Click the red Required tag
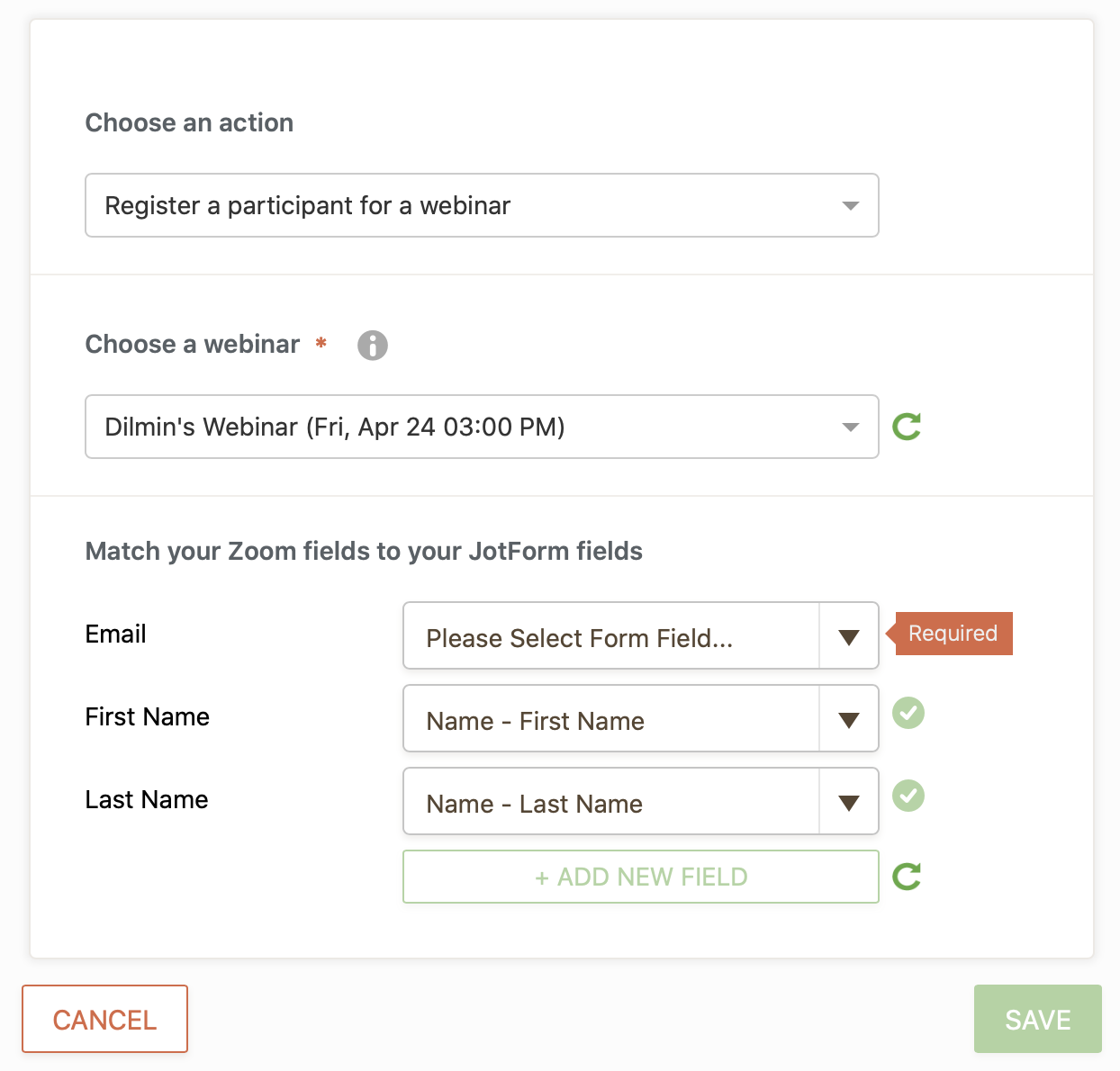The image size is (1120, 1071). point(952,634)
